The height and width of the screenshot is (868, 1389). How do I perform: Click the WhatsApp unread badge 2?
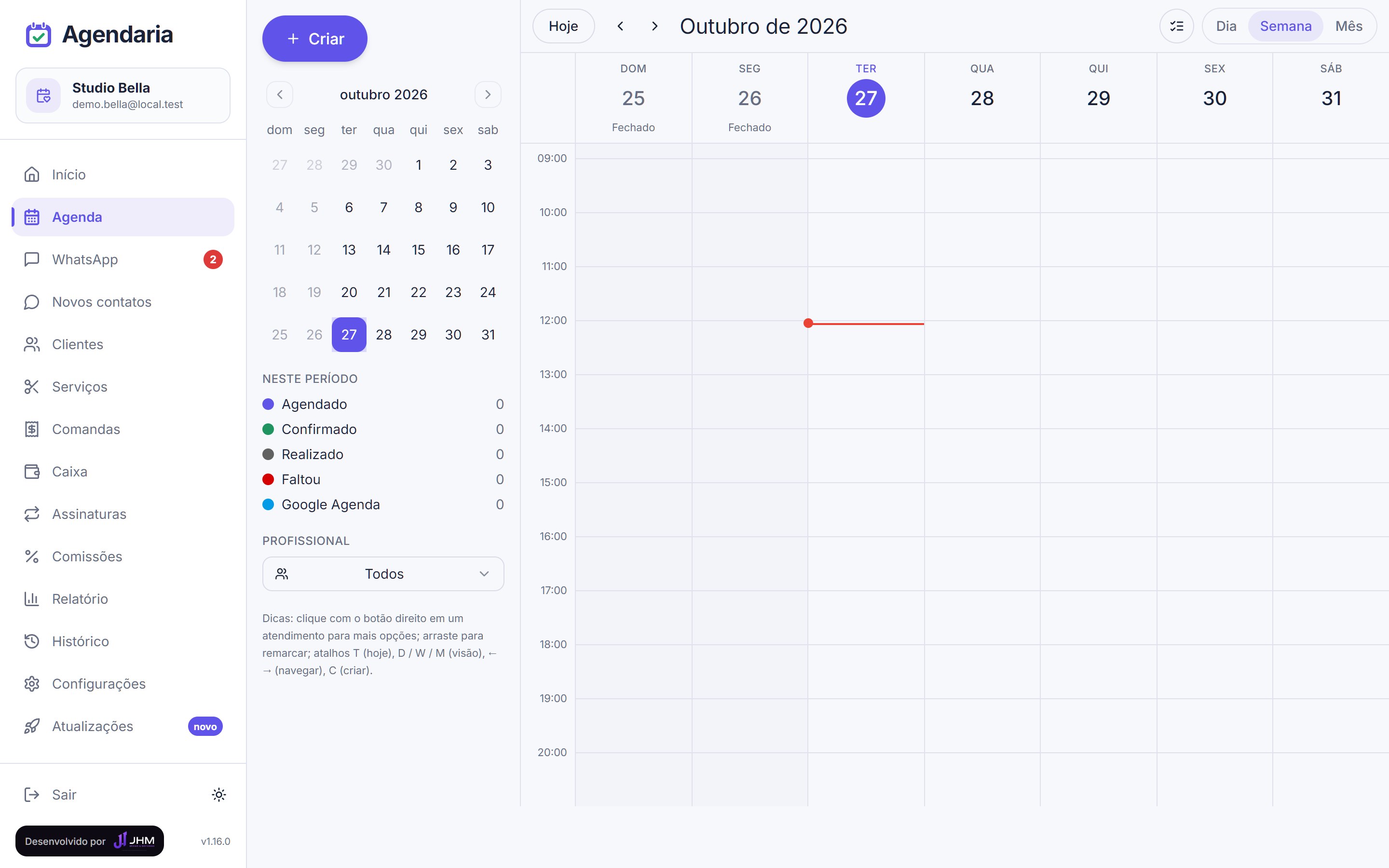(213, 259)
